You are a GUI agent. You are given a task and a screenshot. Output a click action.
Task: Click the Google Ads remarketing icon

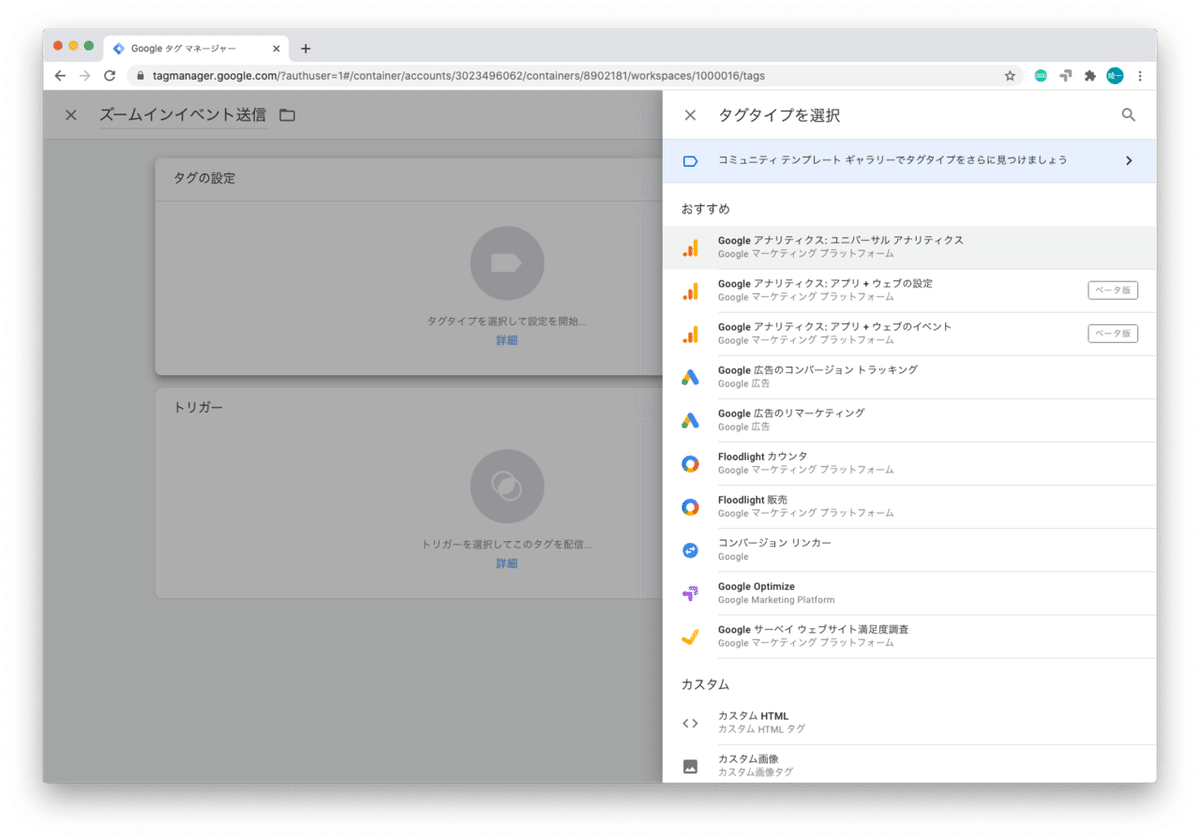[690, 421]
